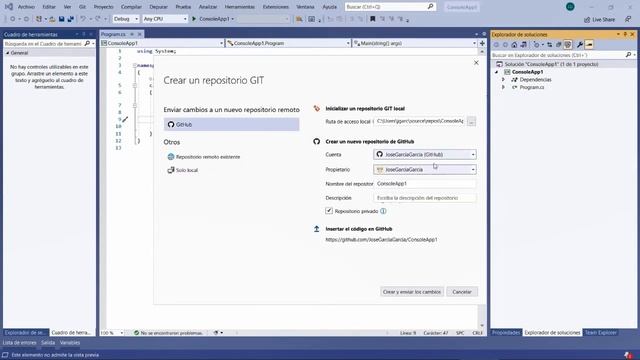The width and height of the screenshot is (640, 360).
Task: Click the Solution Explorer show all files icon
Action: [568, 44]
